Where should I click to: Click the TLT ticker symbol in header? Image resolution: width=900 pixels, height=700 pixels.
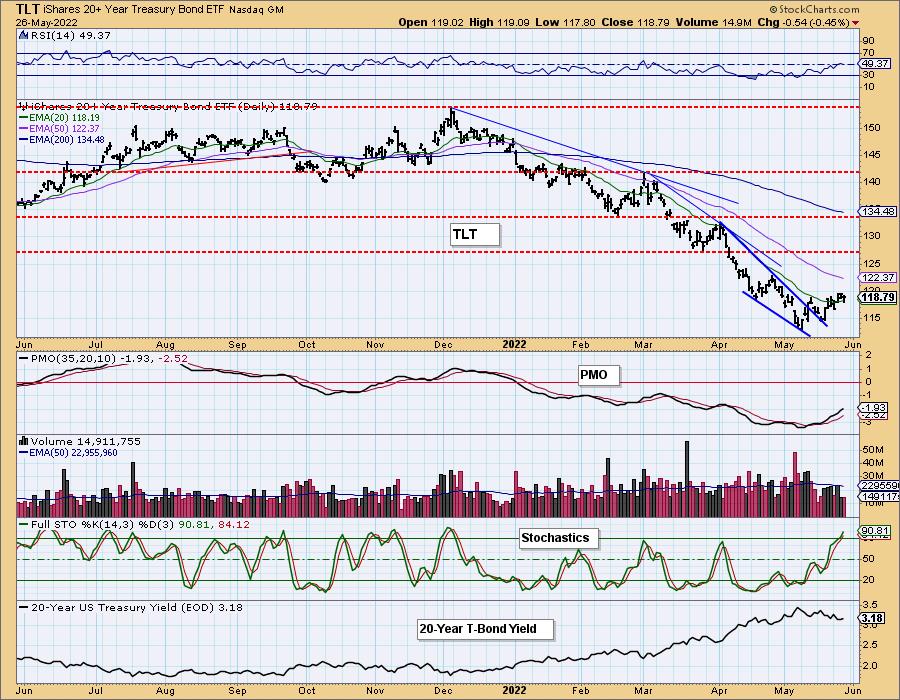point(28,9)
